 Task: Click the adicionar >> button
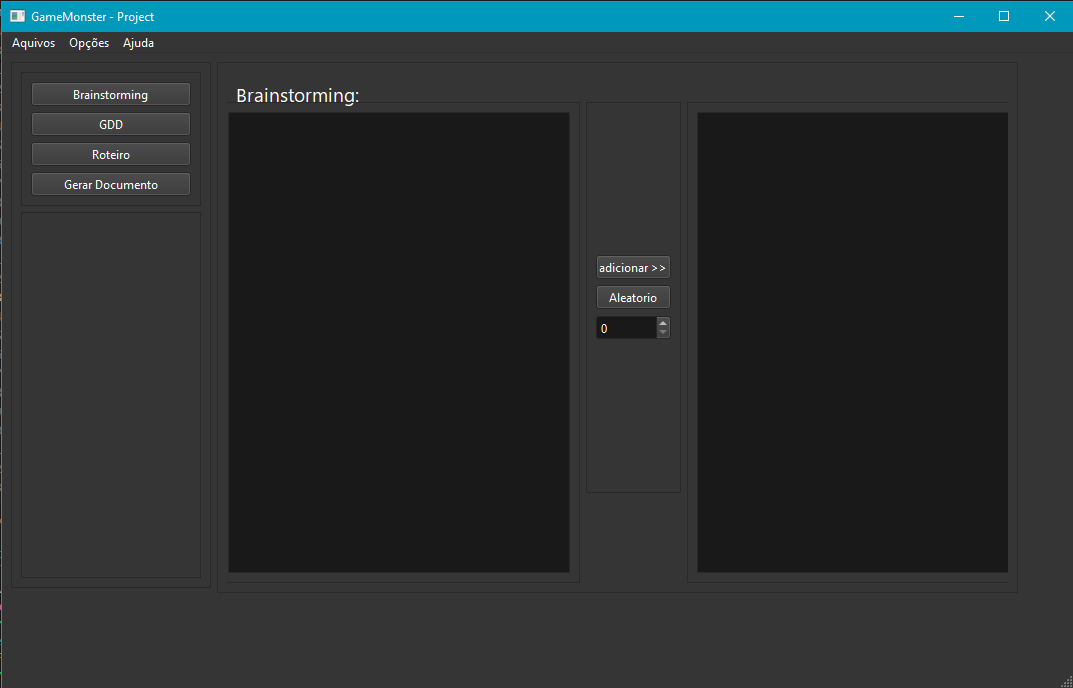(633, 268)
